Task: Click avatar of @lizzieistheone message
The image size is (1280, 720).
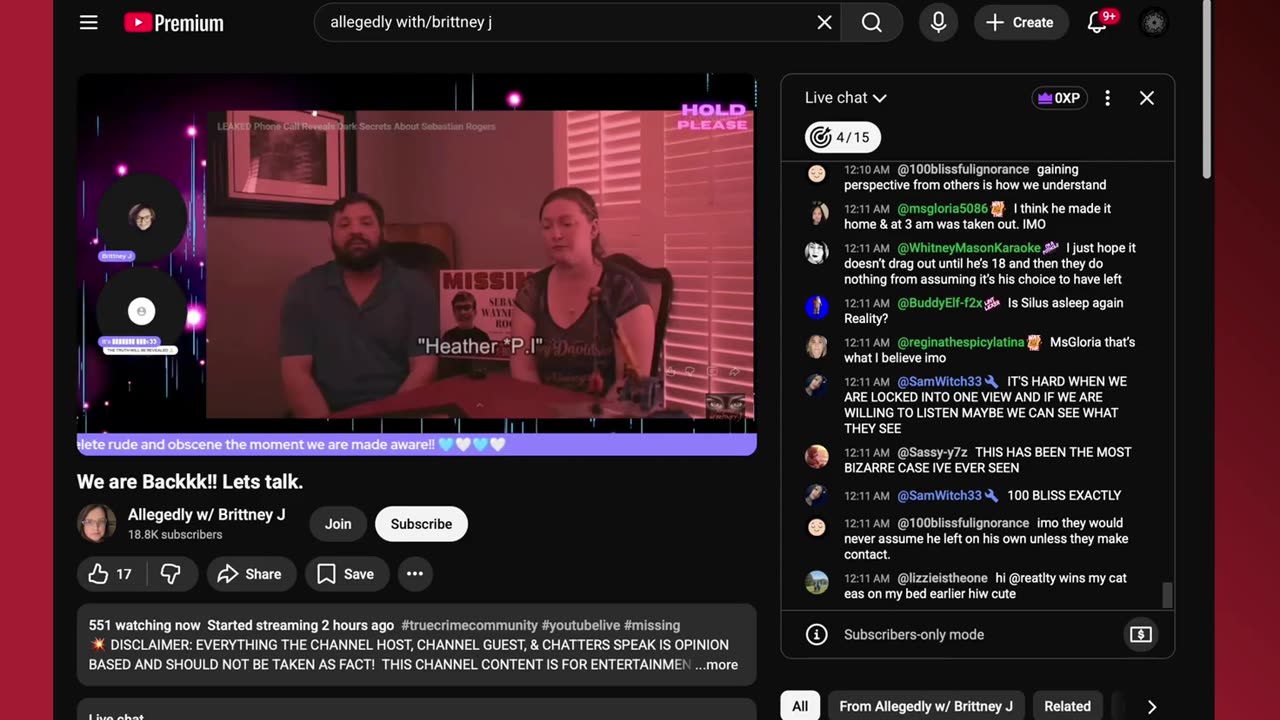Action: [x=817, y=582]
